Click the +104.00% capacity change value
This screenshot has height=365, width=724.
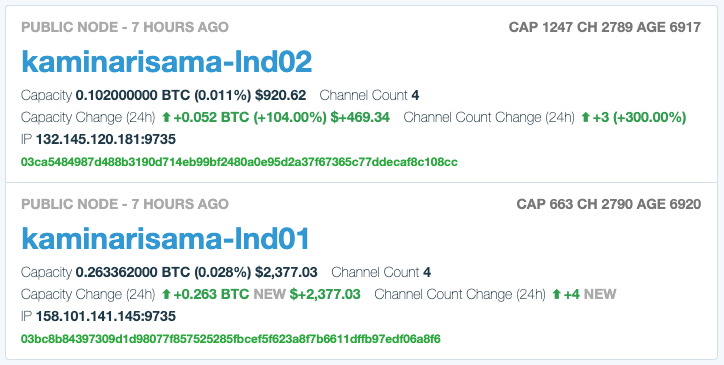[x=290, y=117]
